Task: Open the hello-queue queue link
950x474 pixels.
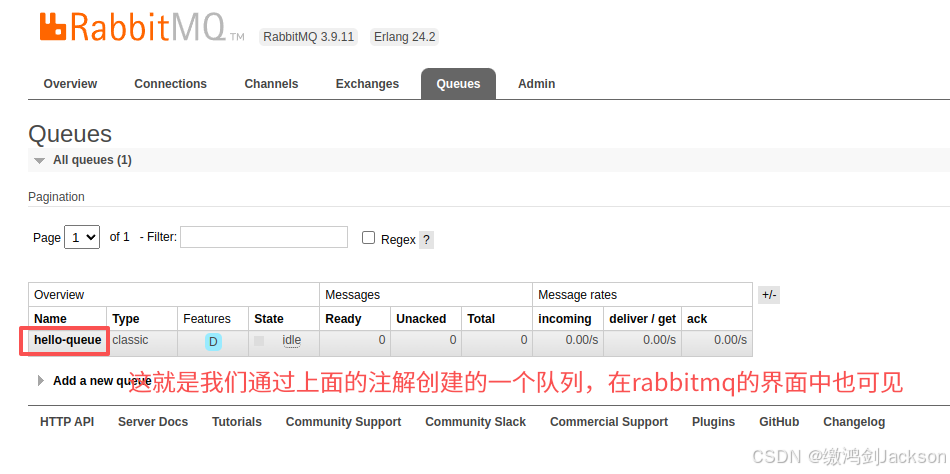Action: [68, 340]
